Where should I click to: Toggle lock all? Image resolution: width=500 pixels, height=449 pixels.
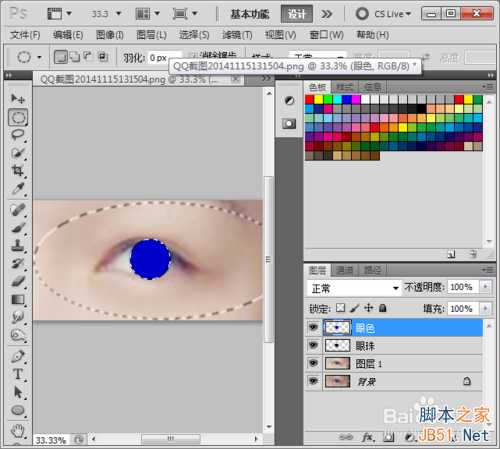click(x=383, y=308)
